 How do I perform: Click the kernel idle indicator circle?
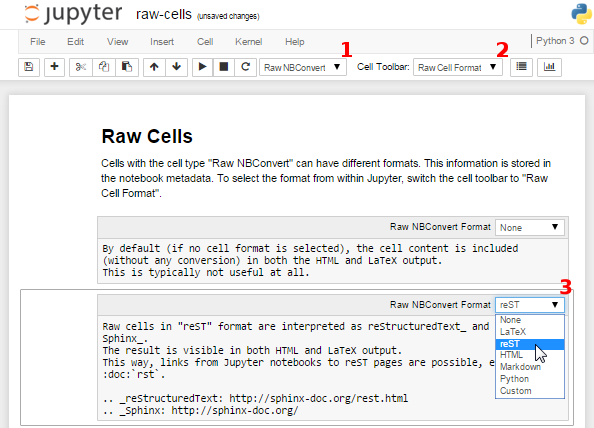584,41
